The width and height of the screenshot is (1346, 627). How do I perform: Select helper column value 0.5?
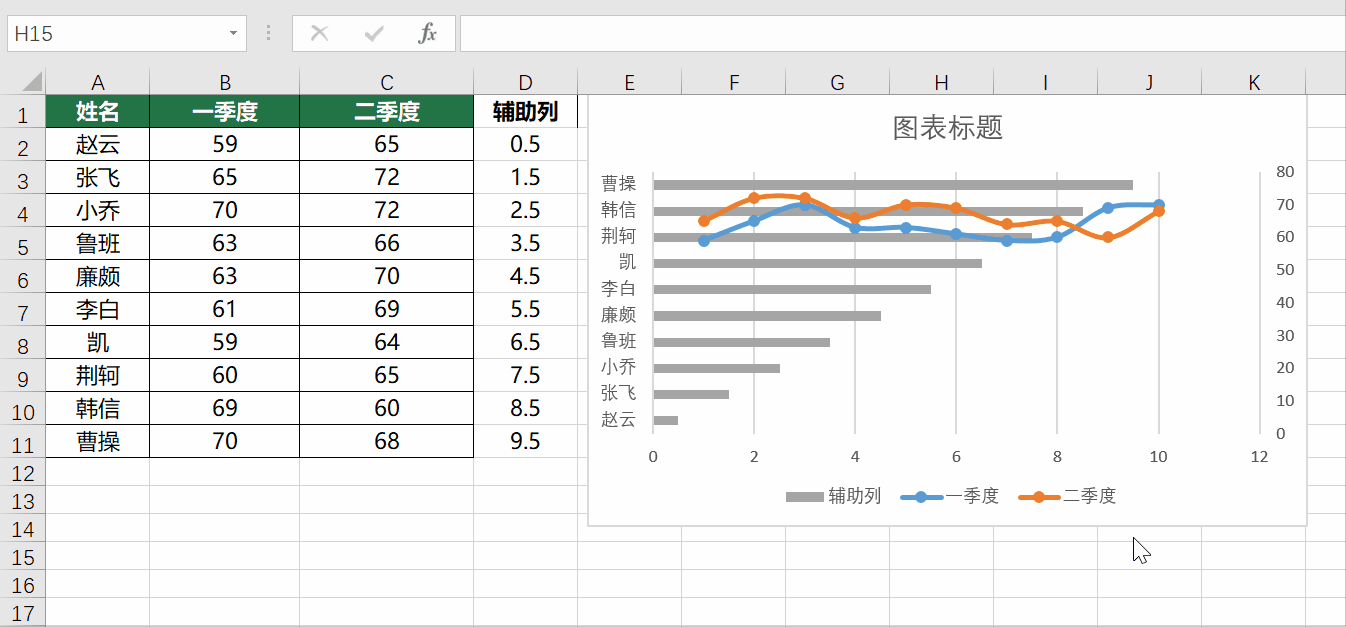525,144
